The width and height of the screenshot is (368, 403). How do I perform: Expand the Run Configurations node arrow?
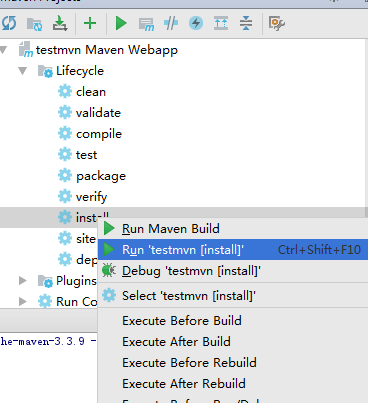coord(23,302)
